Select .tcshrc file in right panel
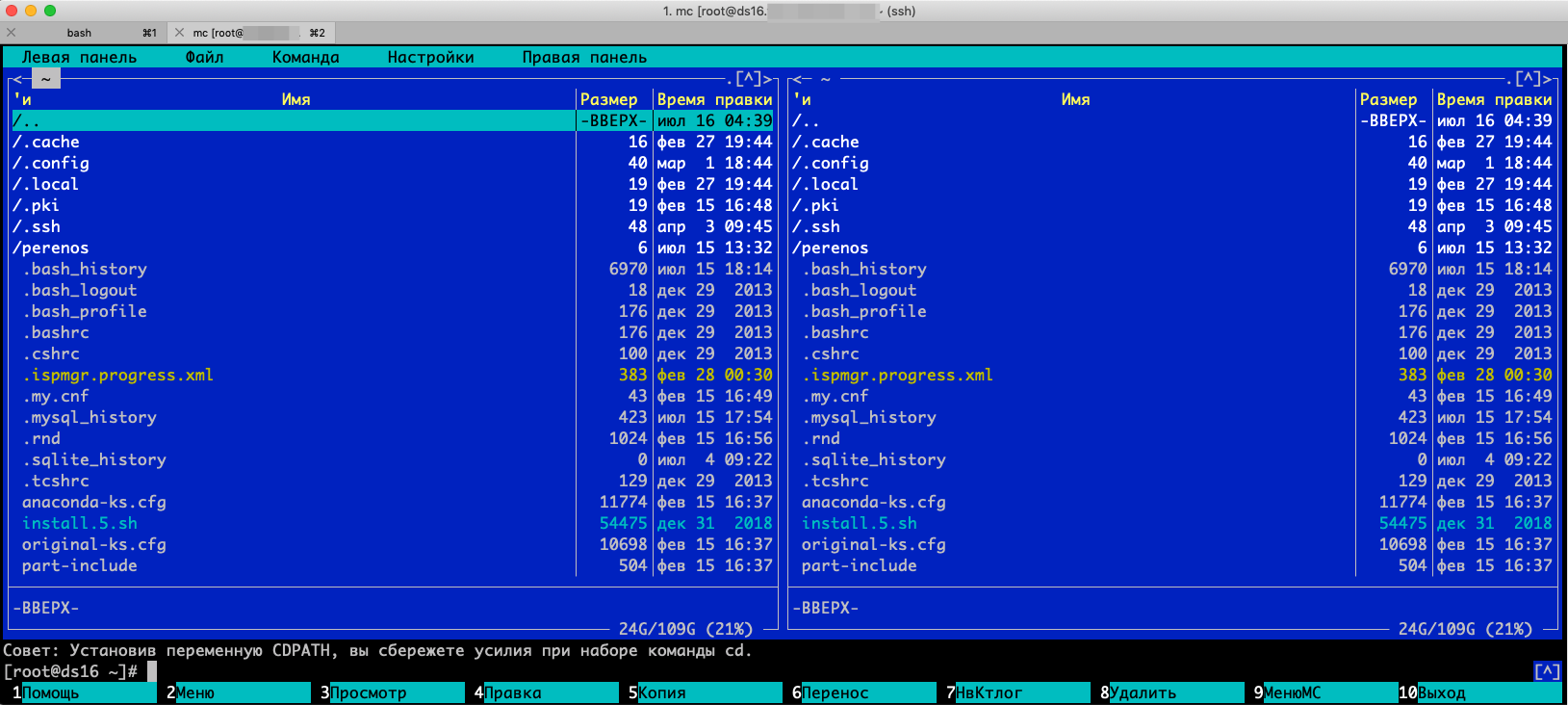This screenshot has width=1568, height=705. (1172, 481)
